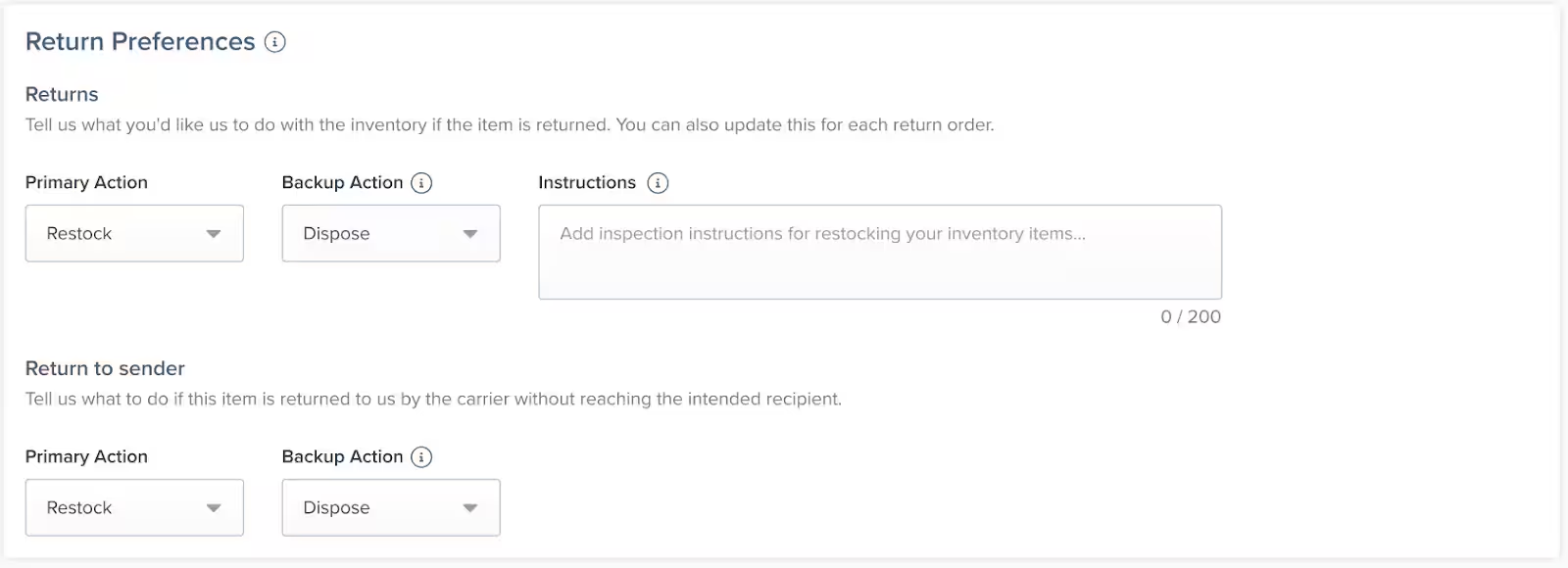Click the chevron on Return to sender Primary Action dropdown
The image size is (1568, 568).
click(214, 507)
